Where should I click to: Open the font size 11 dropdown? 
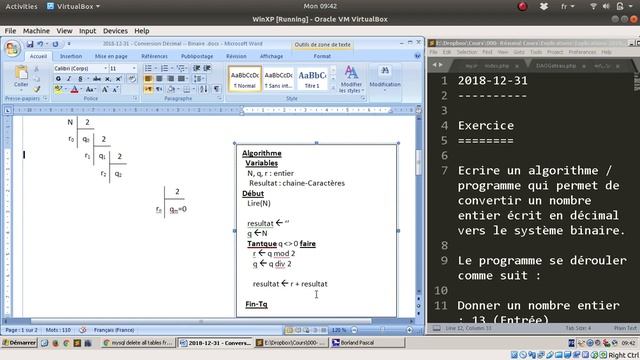click(134, 68)
